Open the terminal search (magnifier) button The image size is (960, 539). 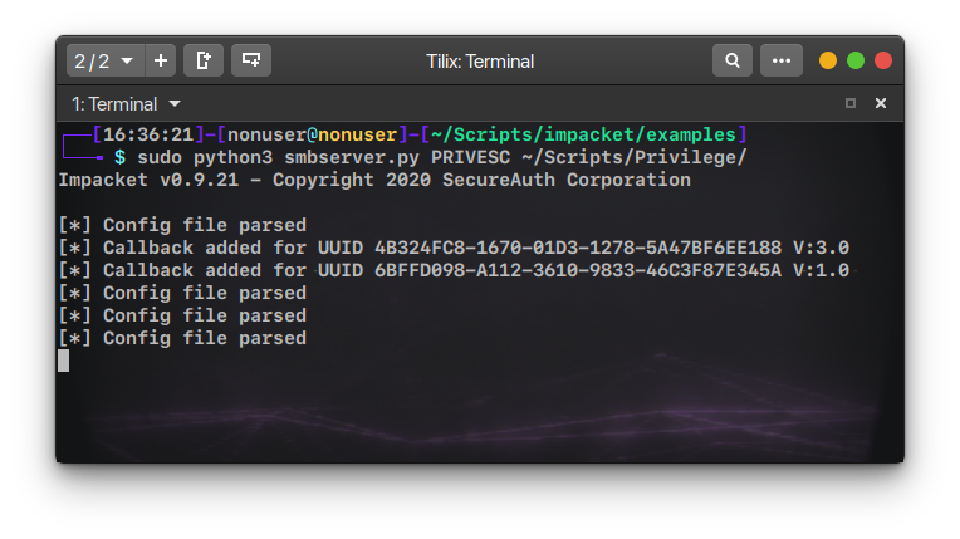coord(732,61)
